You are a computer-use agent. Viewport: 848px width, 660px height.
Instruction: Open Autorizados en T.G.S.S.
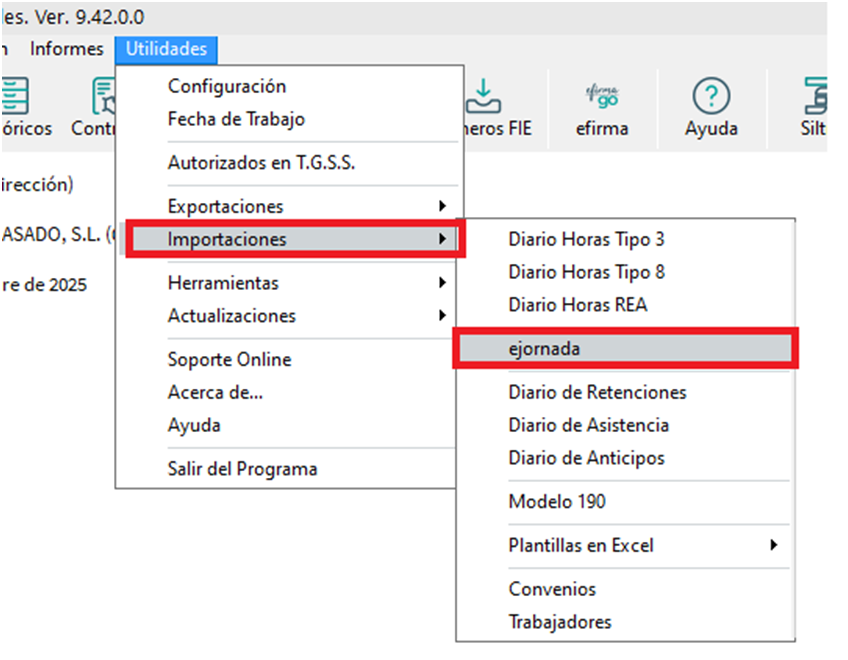(x=261, y=163)
